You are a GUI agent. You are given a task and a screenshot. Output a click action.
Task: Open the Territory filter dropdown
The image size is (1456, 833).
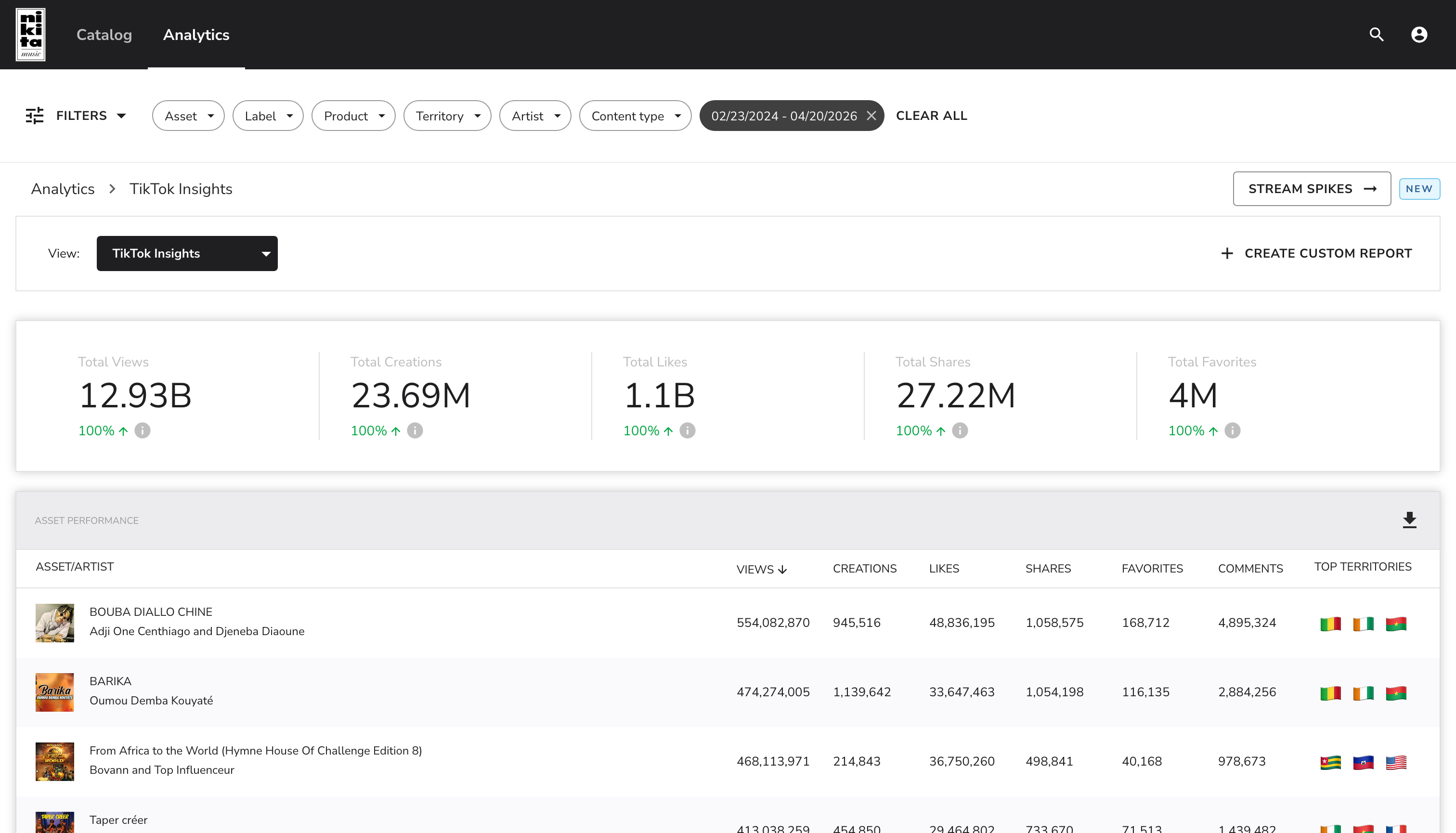click(447, 116)
